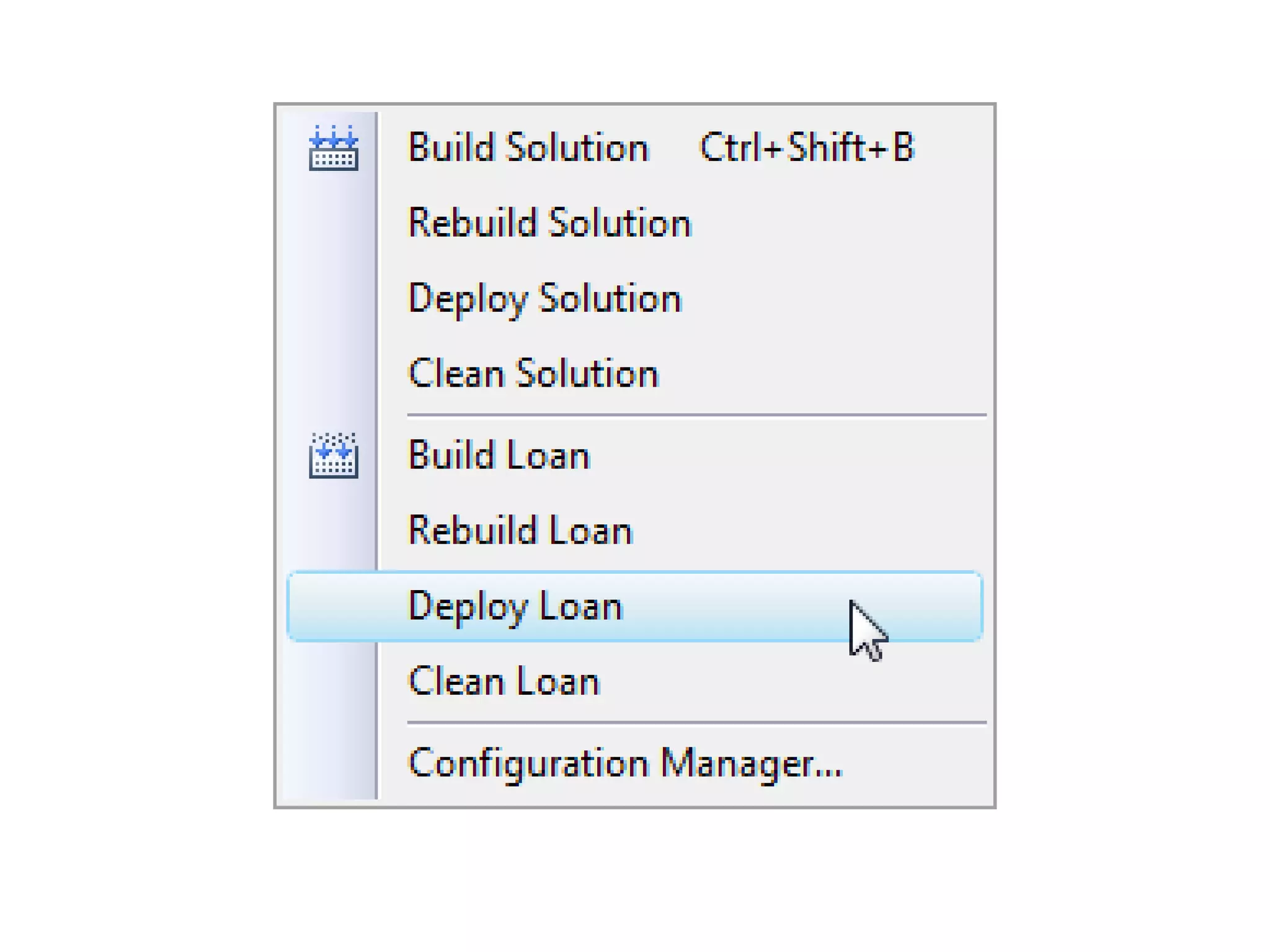
Task: Choose Rebuild Solution
Action: [x=635, y=223]
